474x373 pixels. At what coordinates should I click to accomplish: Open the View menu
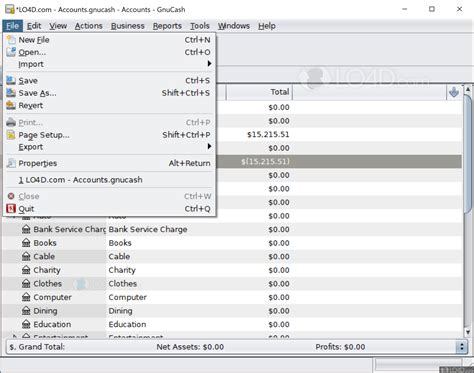coord(58,26)
